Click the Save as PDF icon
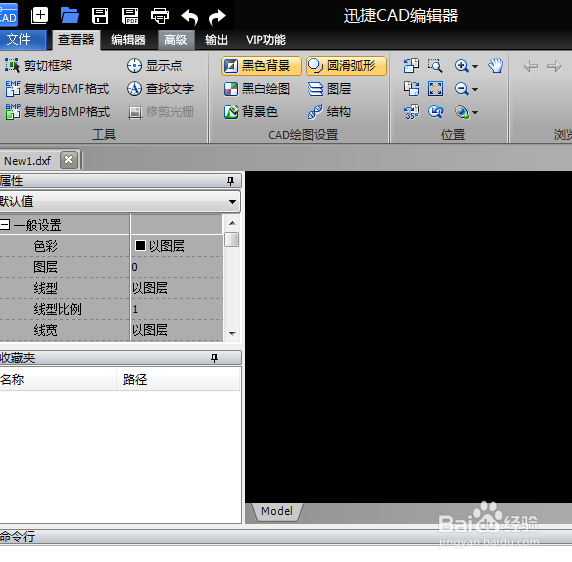This screenshot has width=572, height=562. (130, 16)
